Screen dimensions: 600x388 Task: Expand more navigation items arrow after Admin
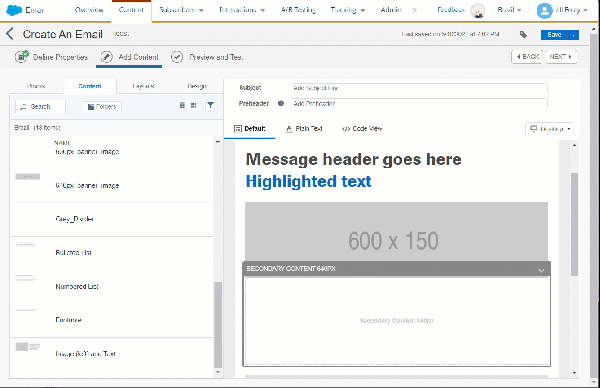pyautogui.click(x=415, y=10)
